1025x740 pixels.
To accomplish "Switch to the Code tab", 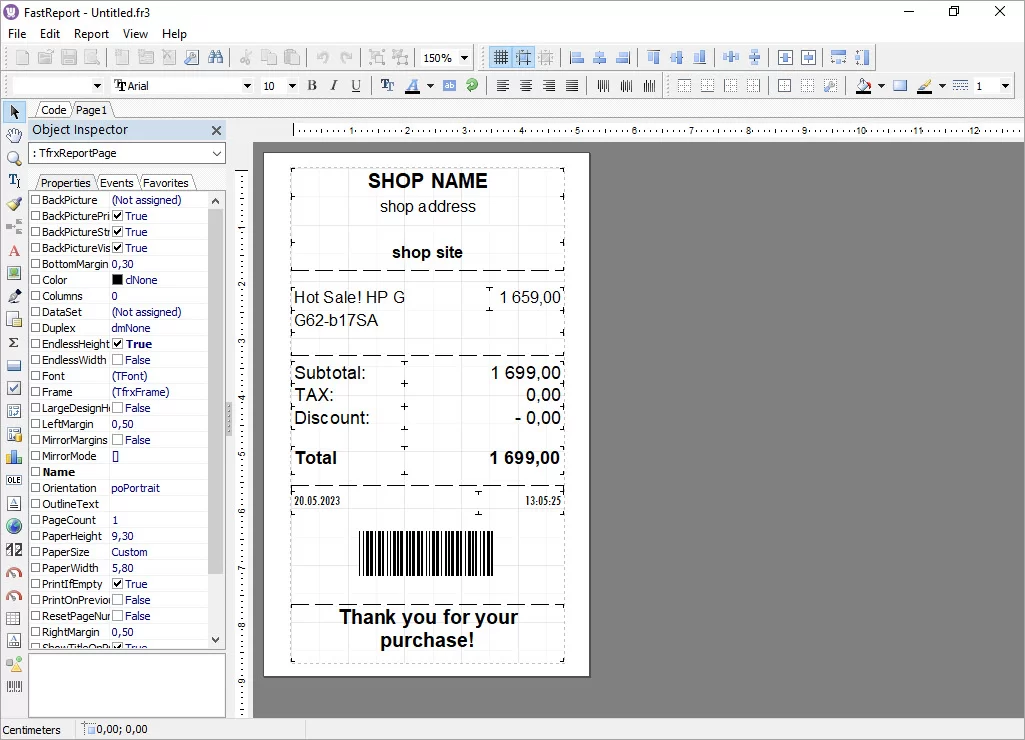I will coord(52,109).
